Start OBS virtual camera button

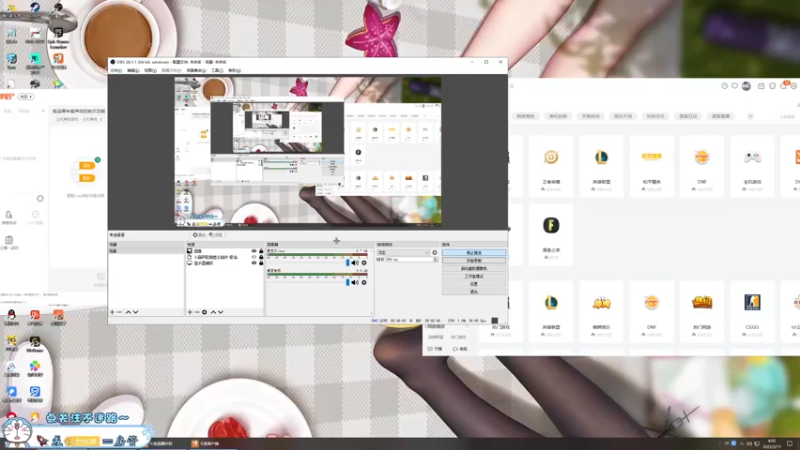(x=474, y=268)
